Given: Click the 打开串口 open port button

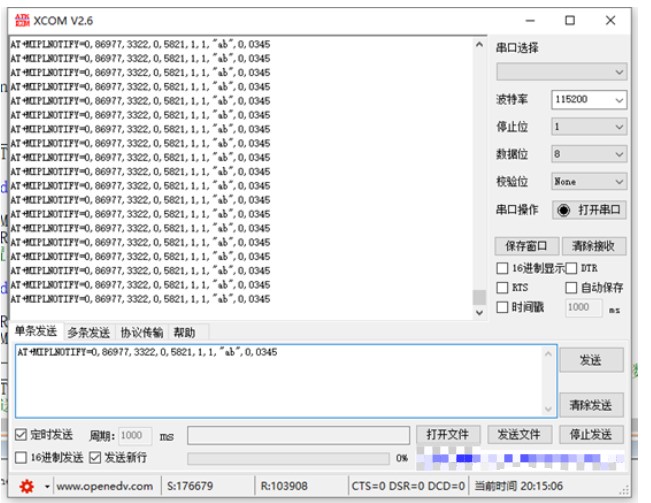Looking at the screenshot, I should point(589,210).
